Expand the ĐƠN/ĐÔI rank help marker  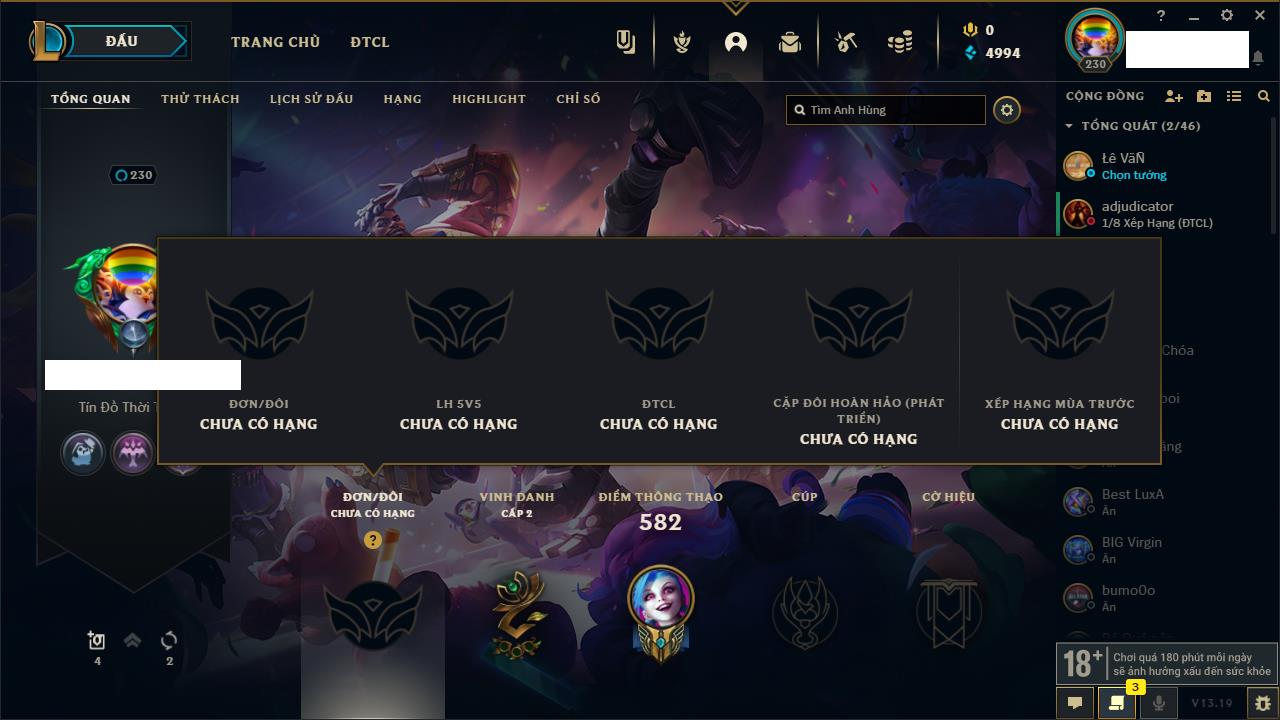tap(373, 540)
